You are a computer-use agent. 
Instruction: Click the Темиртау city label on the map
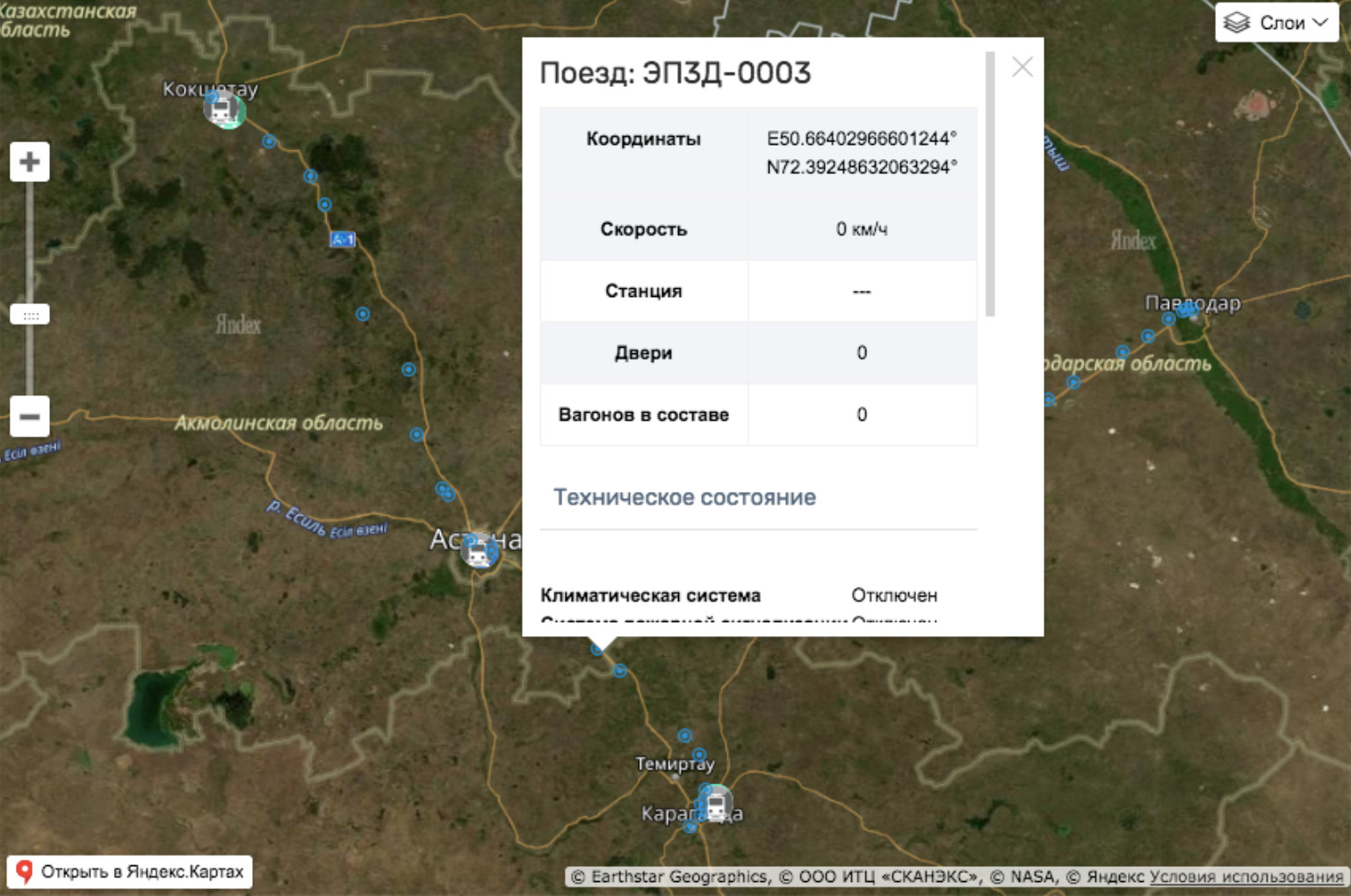[675, 764]
